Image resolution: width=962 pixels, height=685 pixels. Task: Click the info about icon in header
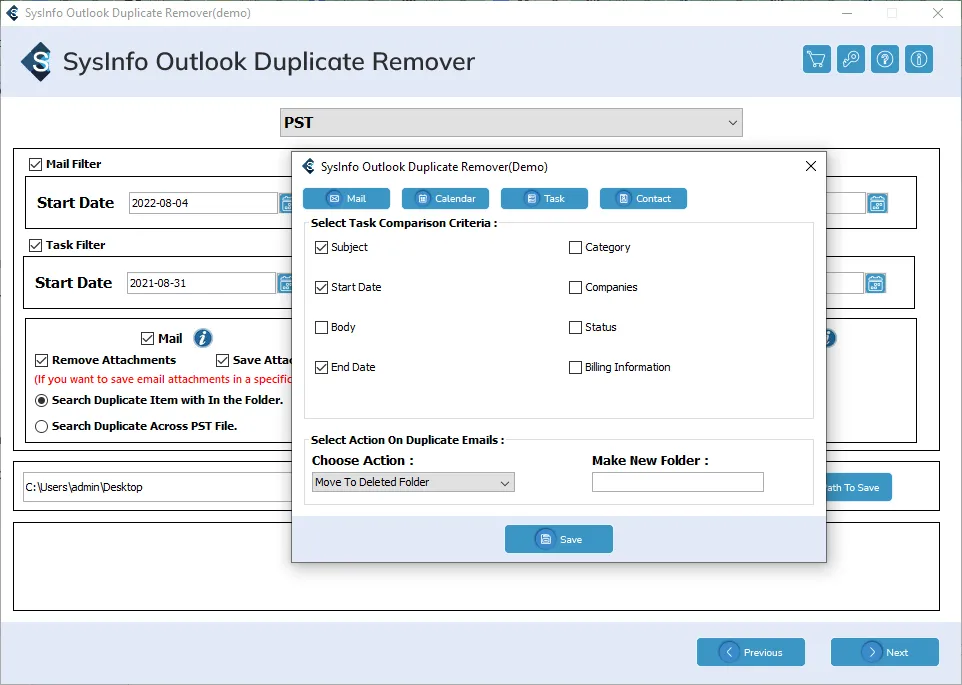tap(918, 59)
